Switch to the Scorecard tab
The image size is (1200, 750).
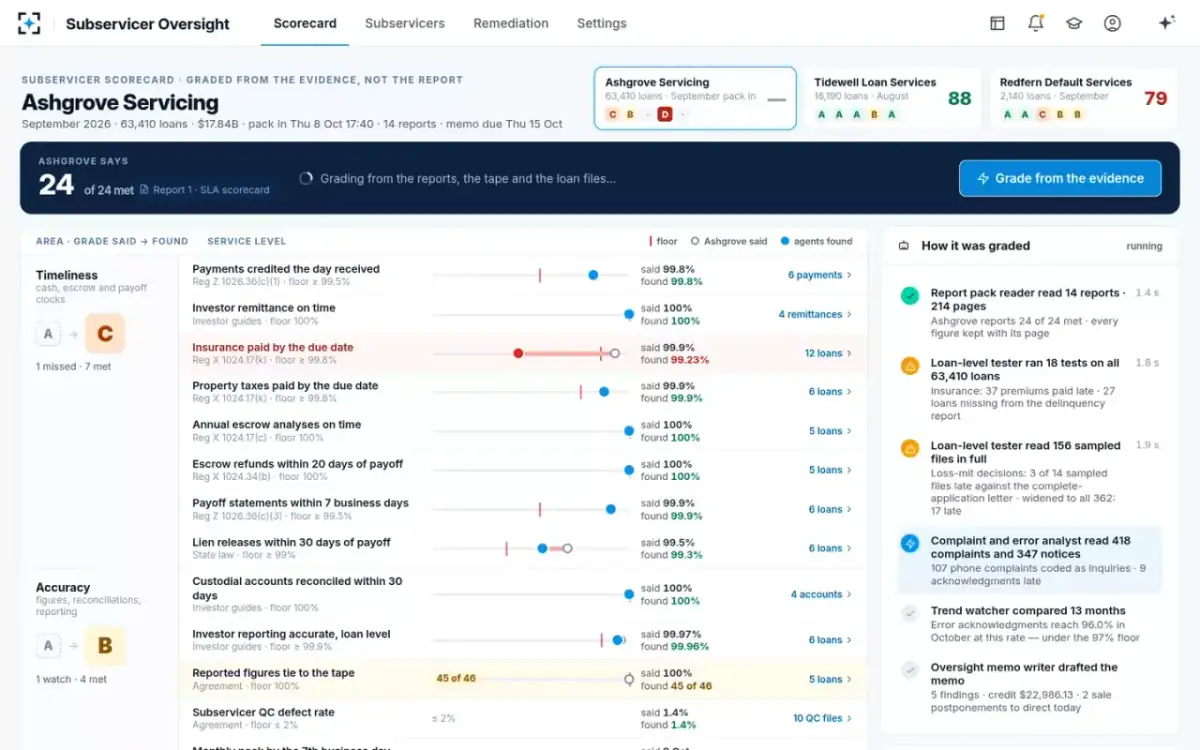pos(305,23)
